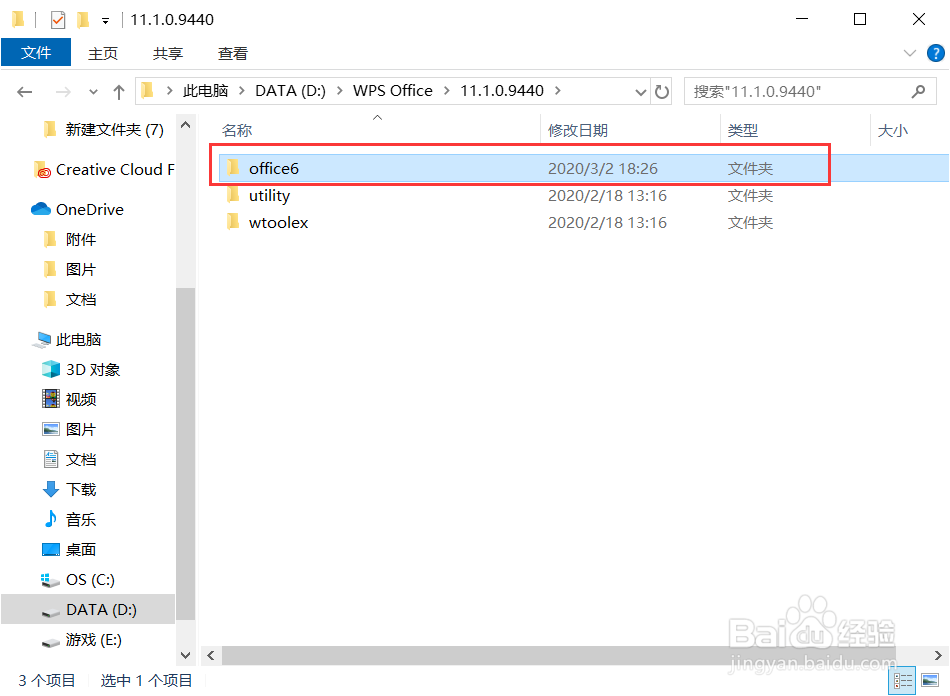
Task: Expand the ribbon with the chevron
Action: tap(909, 53)
